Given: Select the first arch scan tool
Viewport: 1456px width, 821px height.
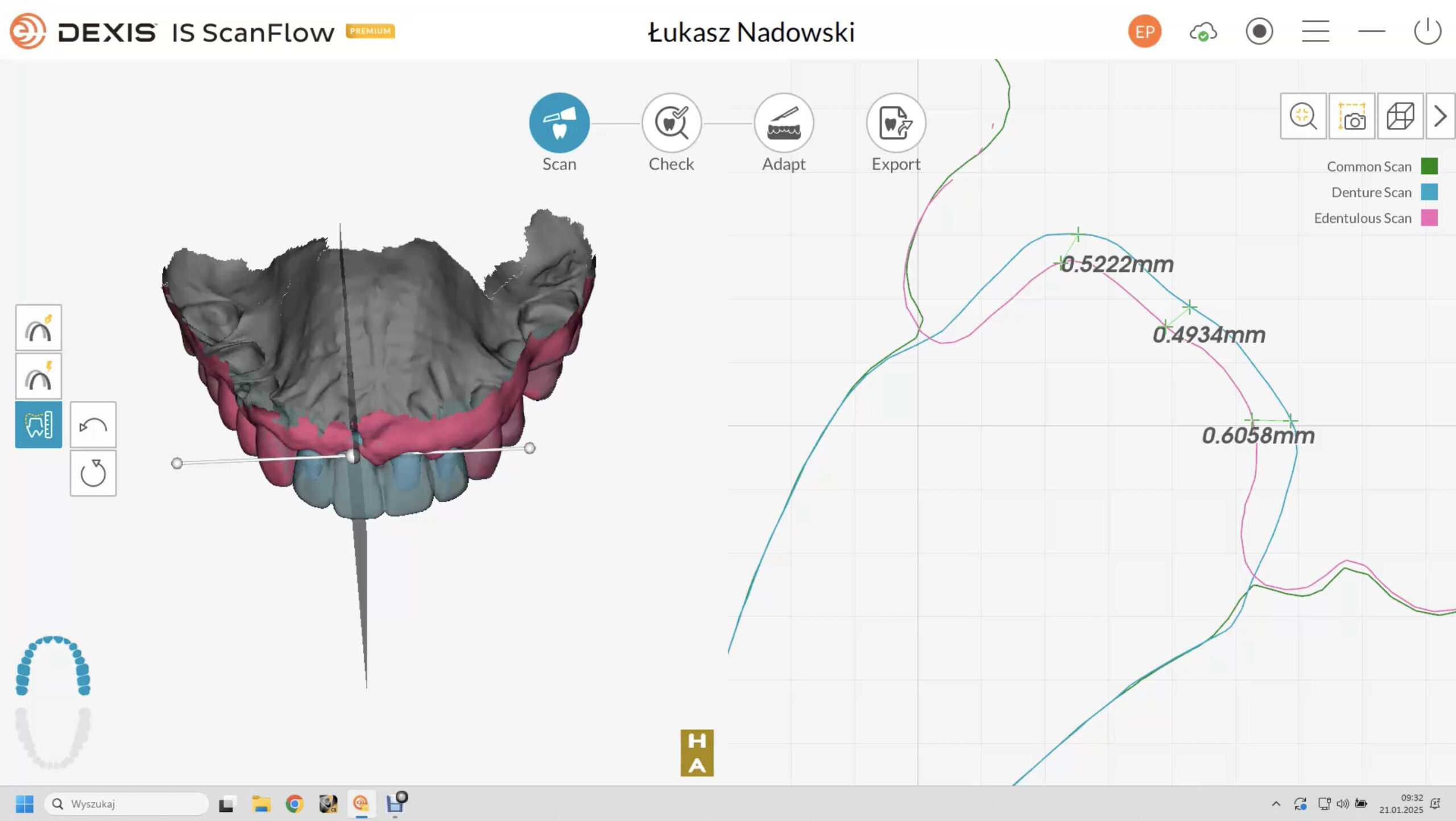Looking at the screenshot, I should click(x=39, y=327).
